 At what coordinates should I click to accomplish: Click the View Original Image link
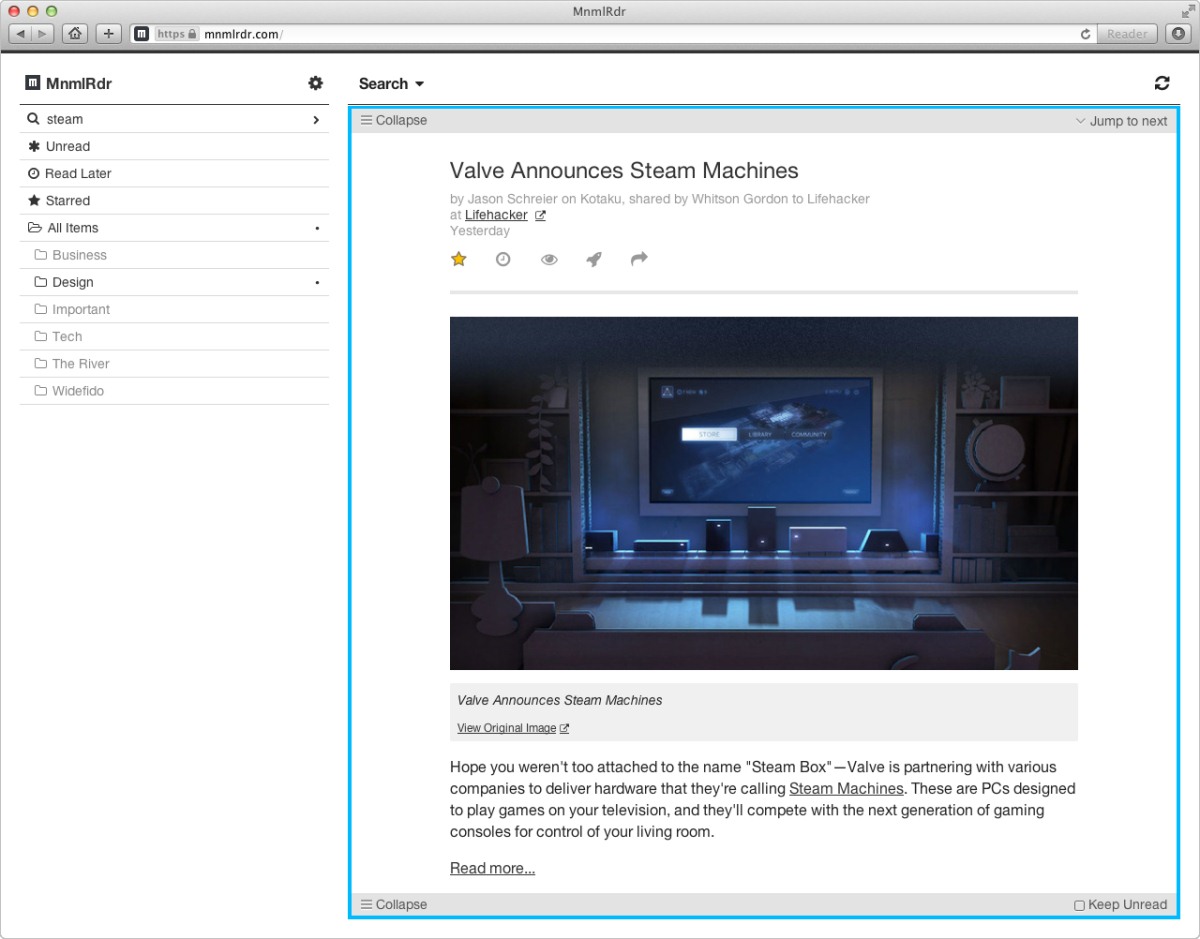[x=513, y=728]
